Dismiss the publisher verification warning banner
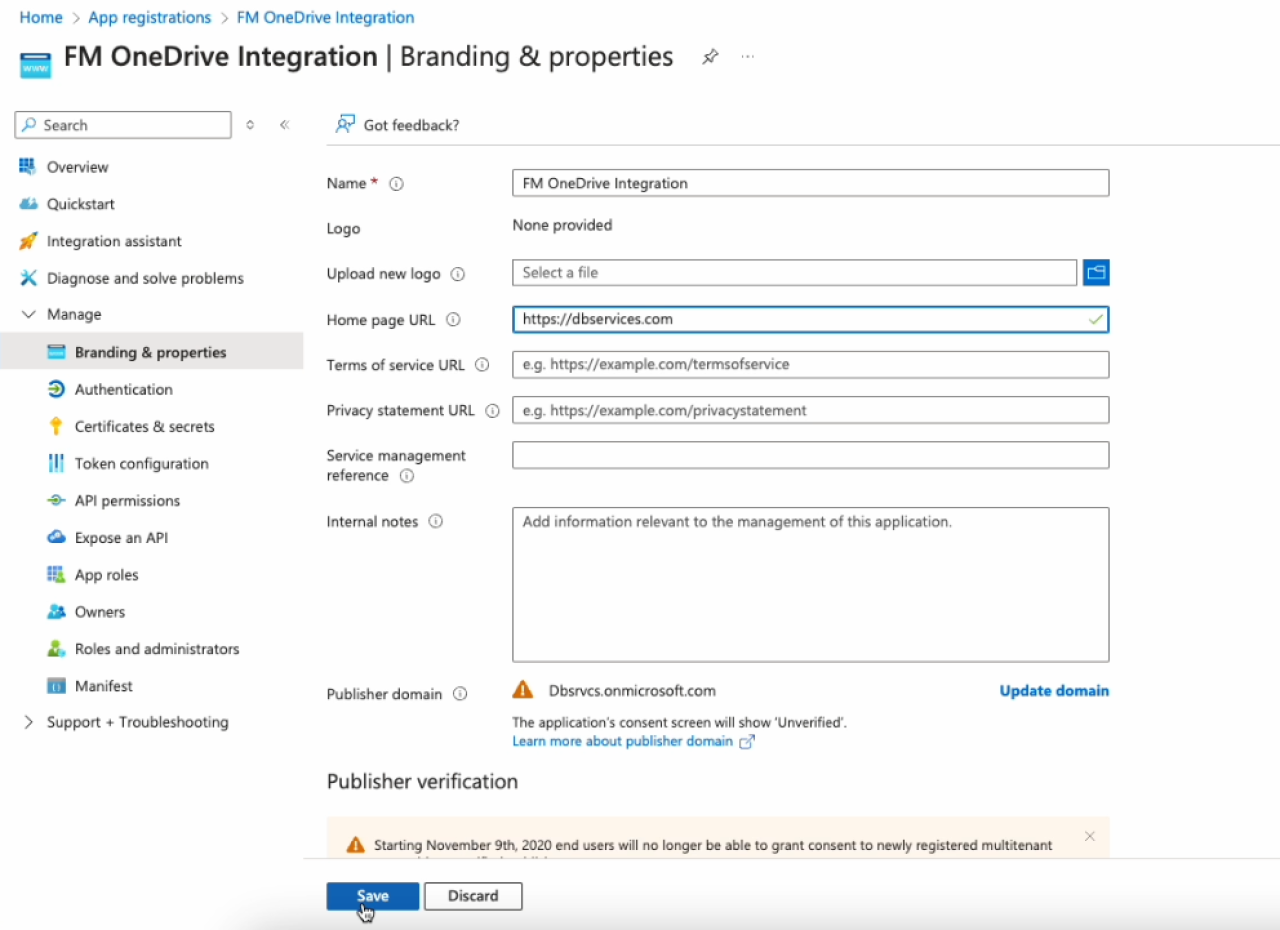 (x=1090, y=836)
